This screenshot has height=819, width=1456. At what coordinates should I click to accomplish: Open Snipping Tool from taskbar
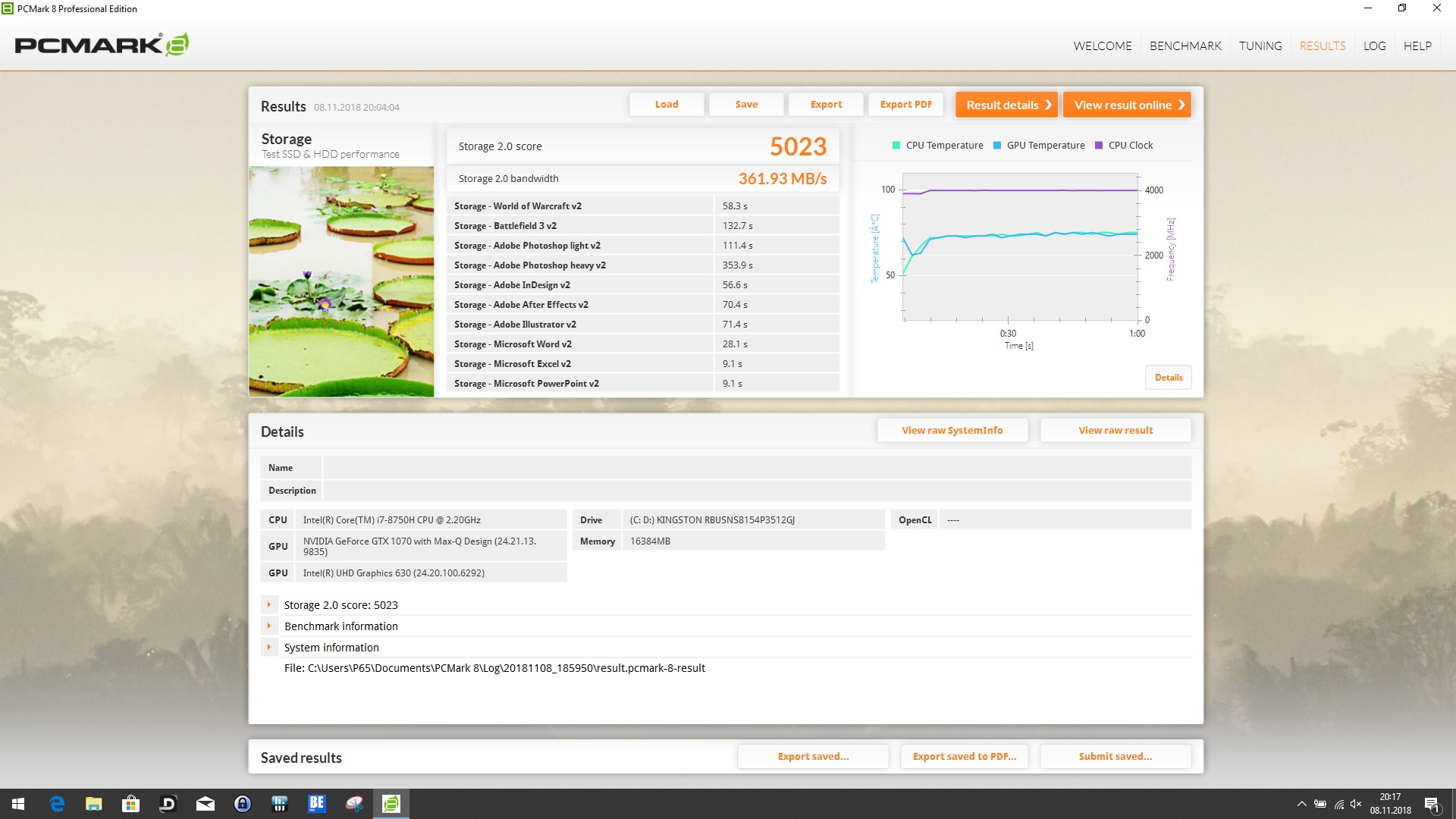pos(354,804)
